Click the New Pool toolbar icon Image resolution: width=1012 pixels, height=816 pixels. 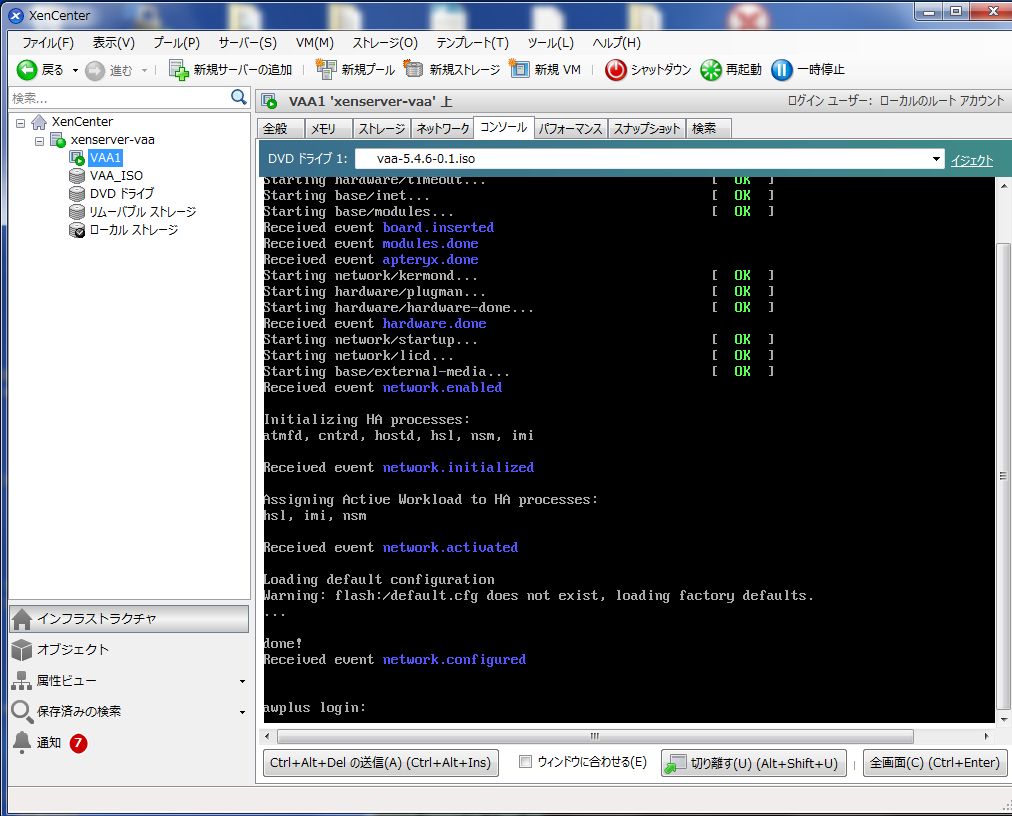pyautogui.click(x=326, y=70)
